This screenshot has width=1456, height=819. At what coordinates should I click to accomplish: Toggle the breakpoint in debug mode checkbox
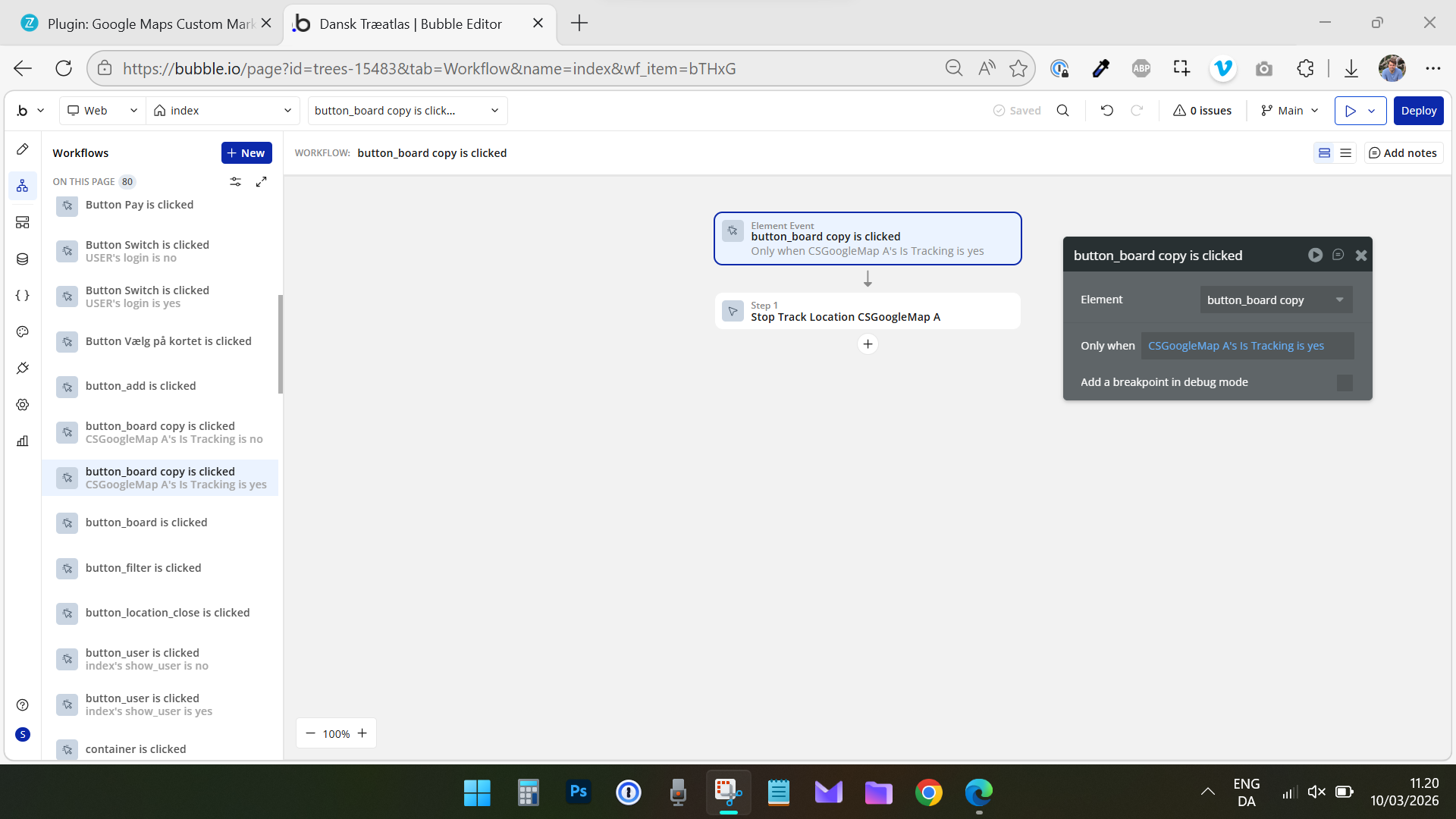tap(1345, 383)
